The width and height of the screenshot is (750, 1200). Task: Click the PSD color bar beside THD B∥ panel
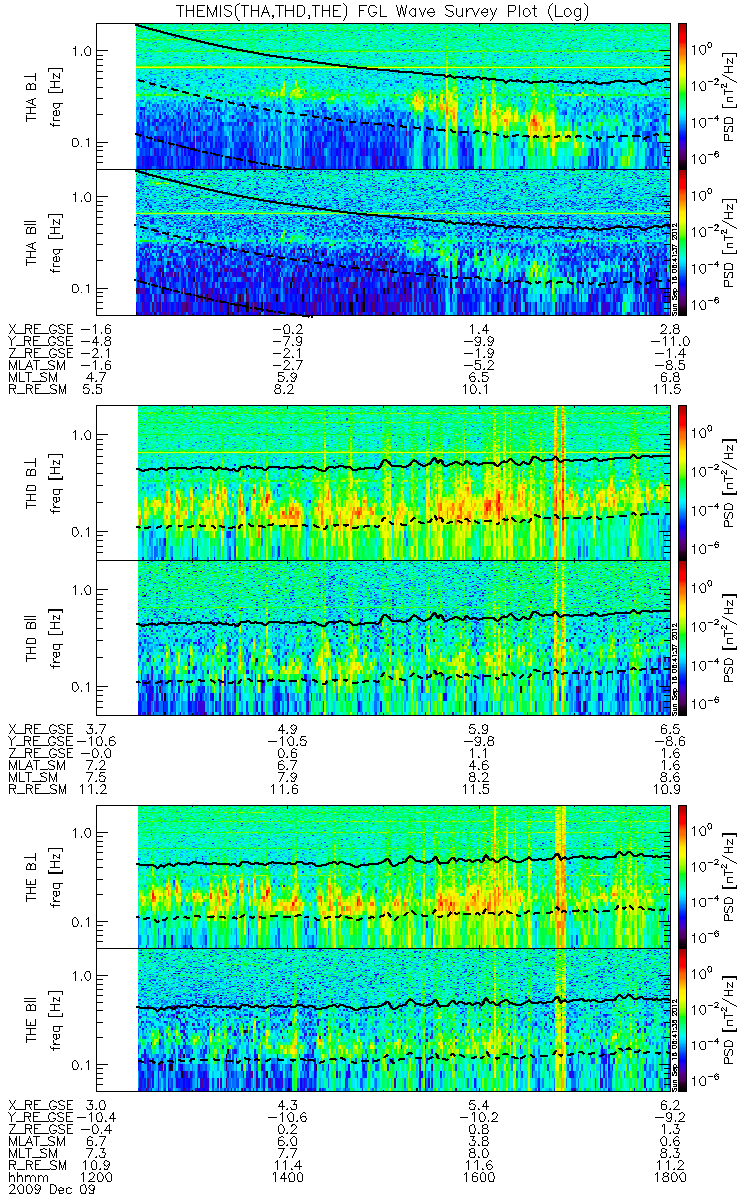(683, 637)
